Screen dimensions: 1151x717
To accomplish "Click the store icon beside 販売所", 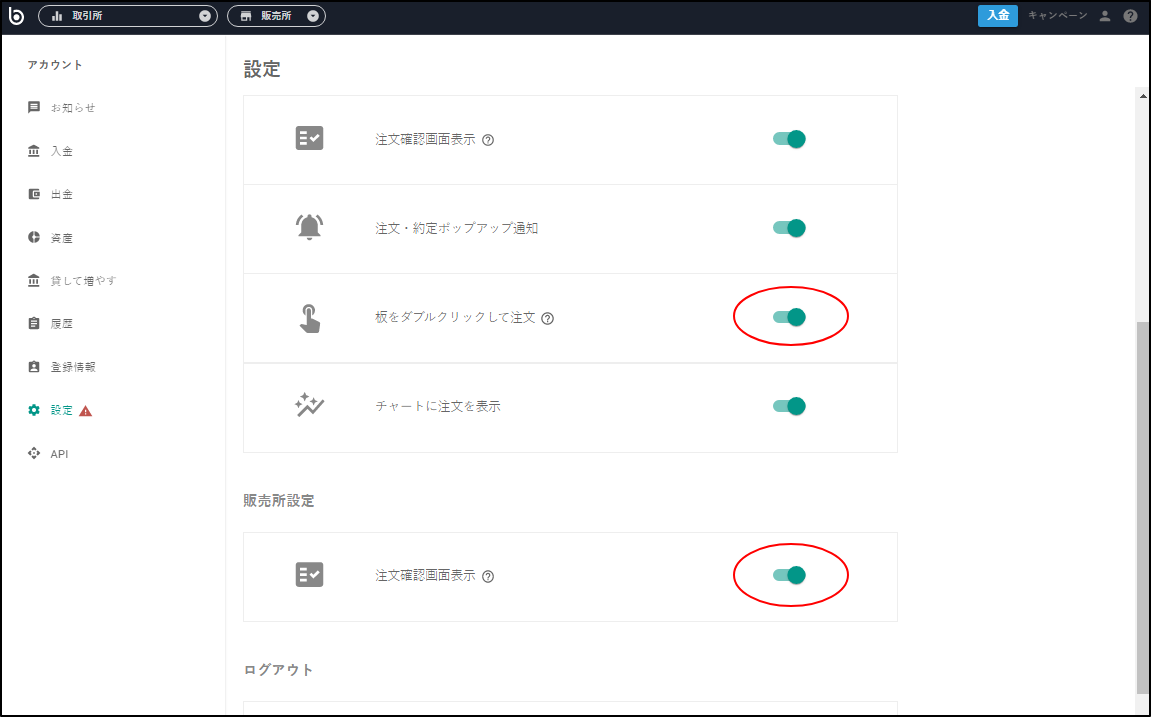I will click(246, 16).
